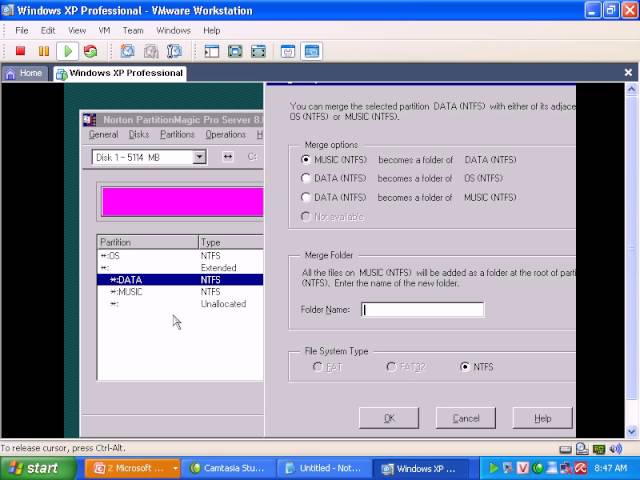This screenshot has width=640, height=480.
Task: Open the VMware File menu
Action: pos(22,30)
